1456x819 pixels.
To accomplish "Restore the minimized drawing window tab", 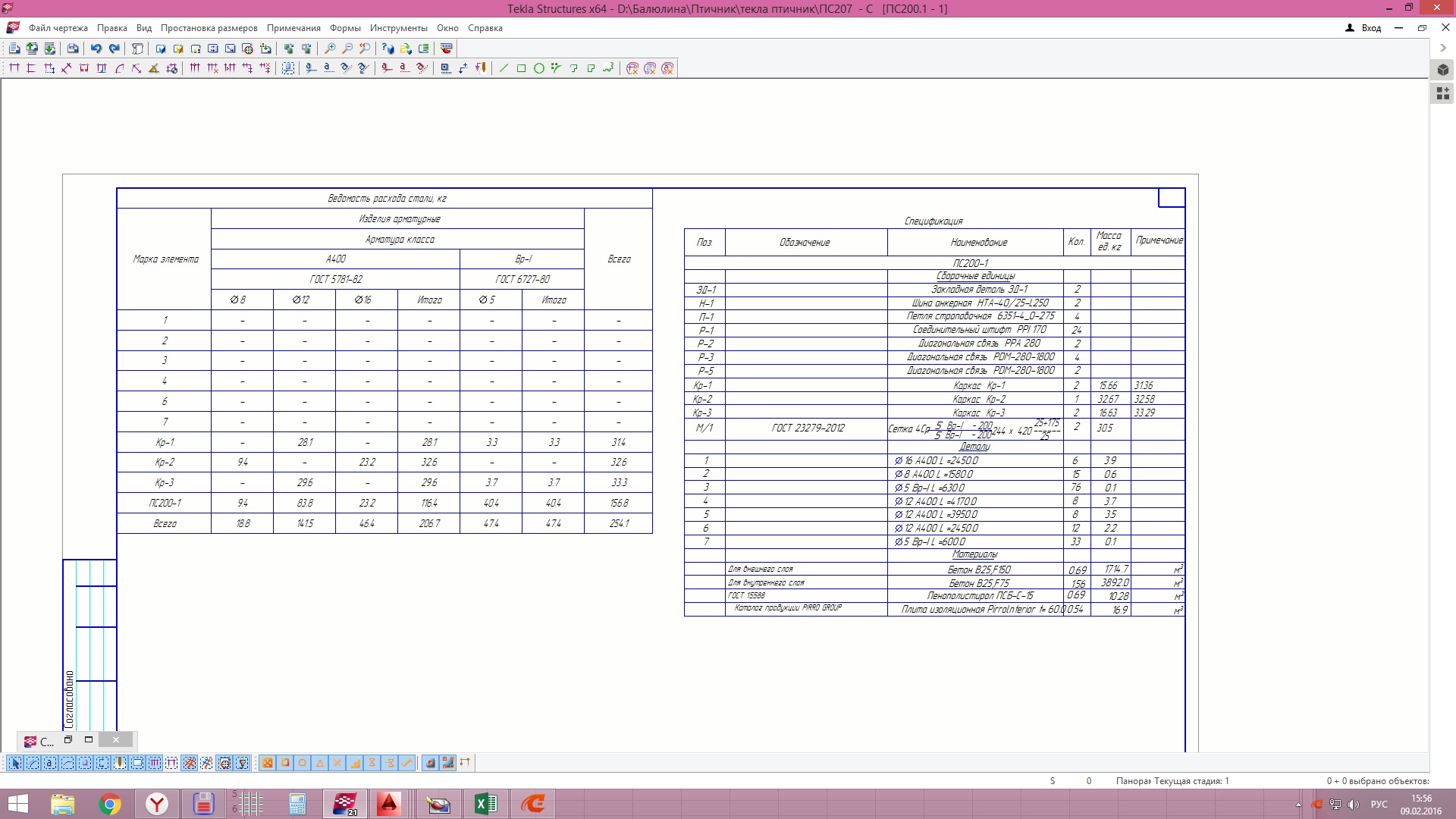I will pos(67,740).
